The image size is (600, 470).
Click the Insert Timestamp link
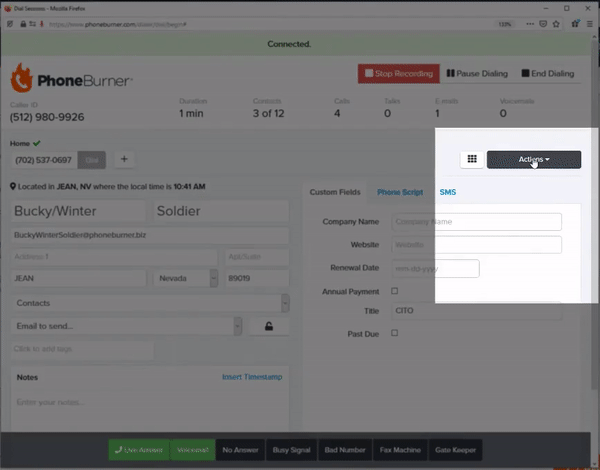point(252,377)
